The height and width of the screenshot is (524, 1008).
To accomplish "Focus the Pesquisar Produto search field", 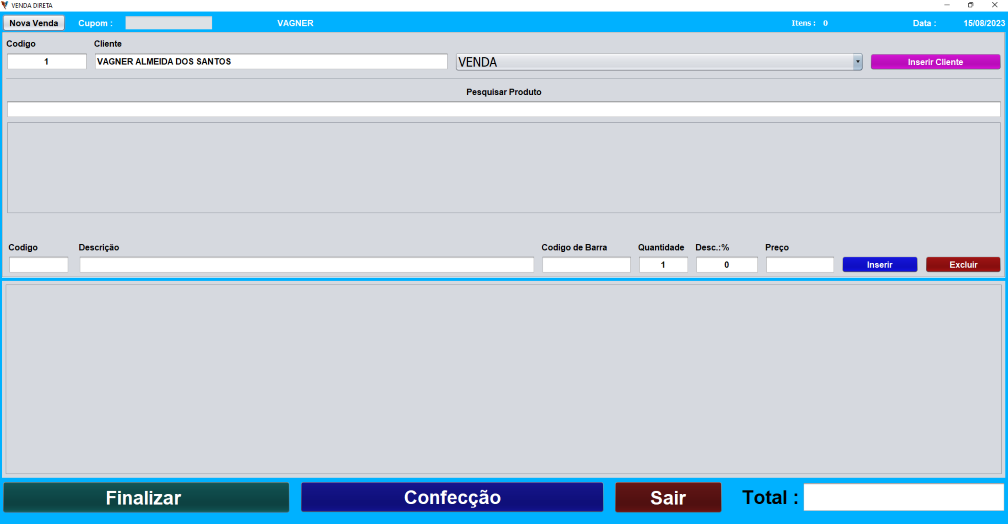I will tap(503, 109).
